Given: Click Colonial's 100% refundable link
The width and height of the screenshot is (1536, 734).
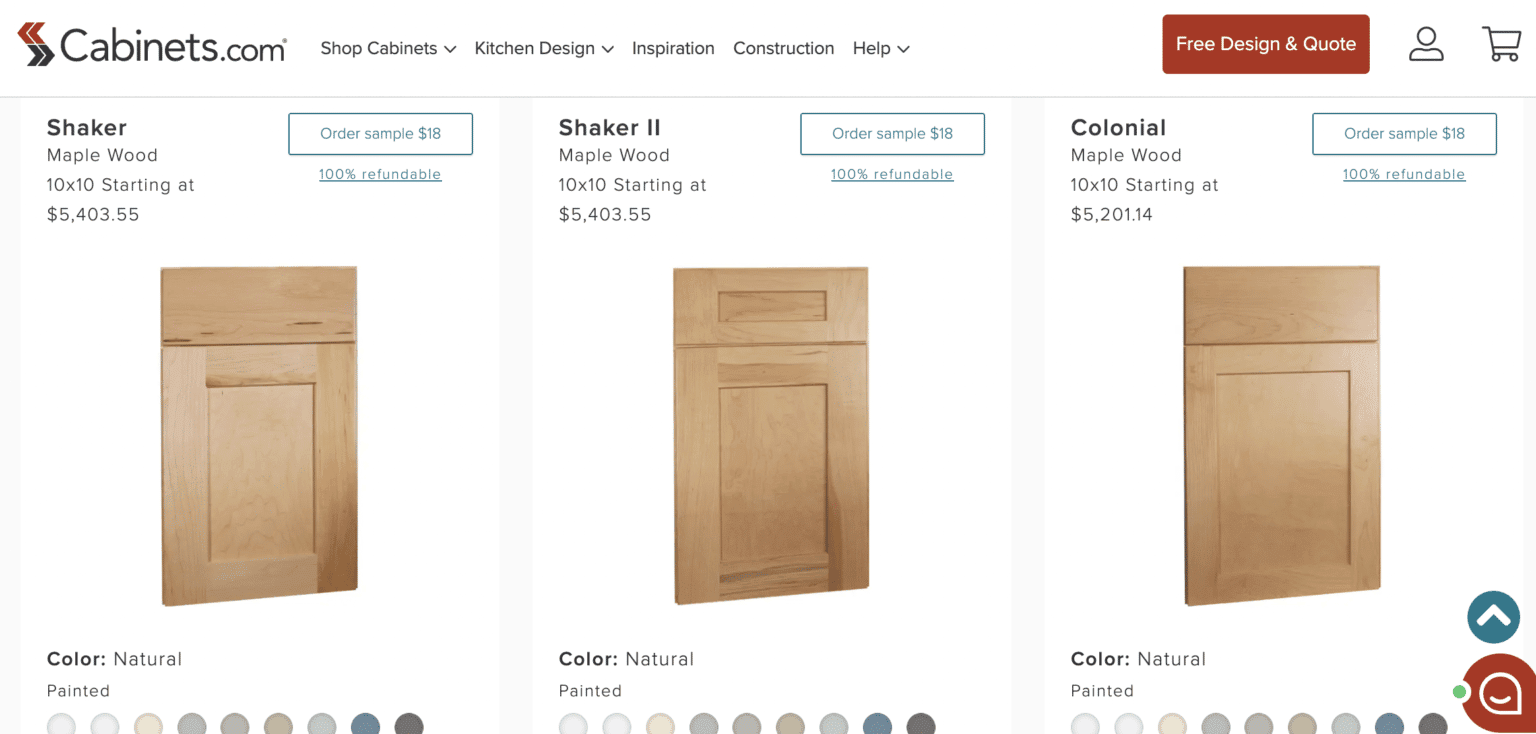Looking at the screenshot, I should 1404,174.
